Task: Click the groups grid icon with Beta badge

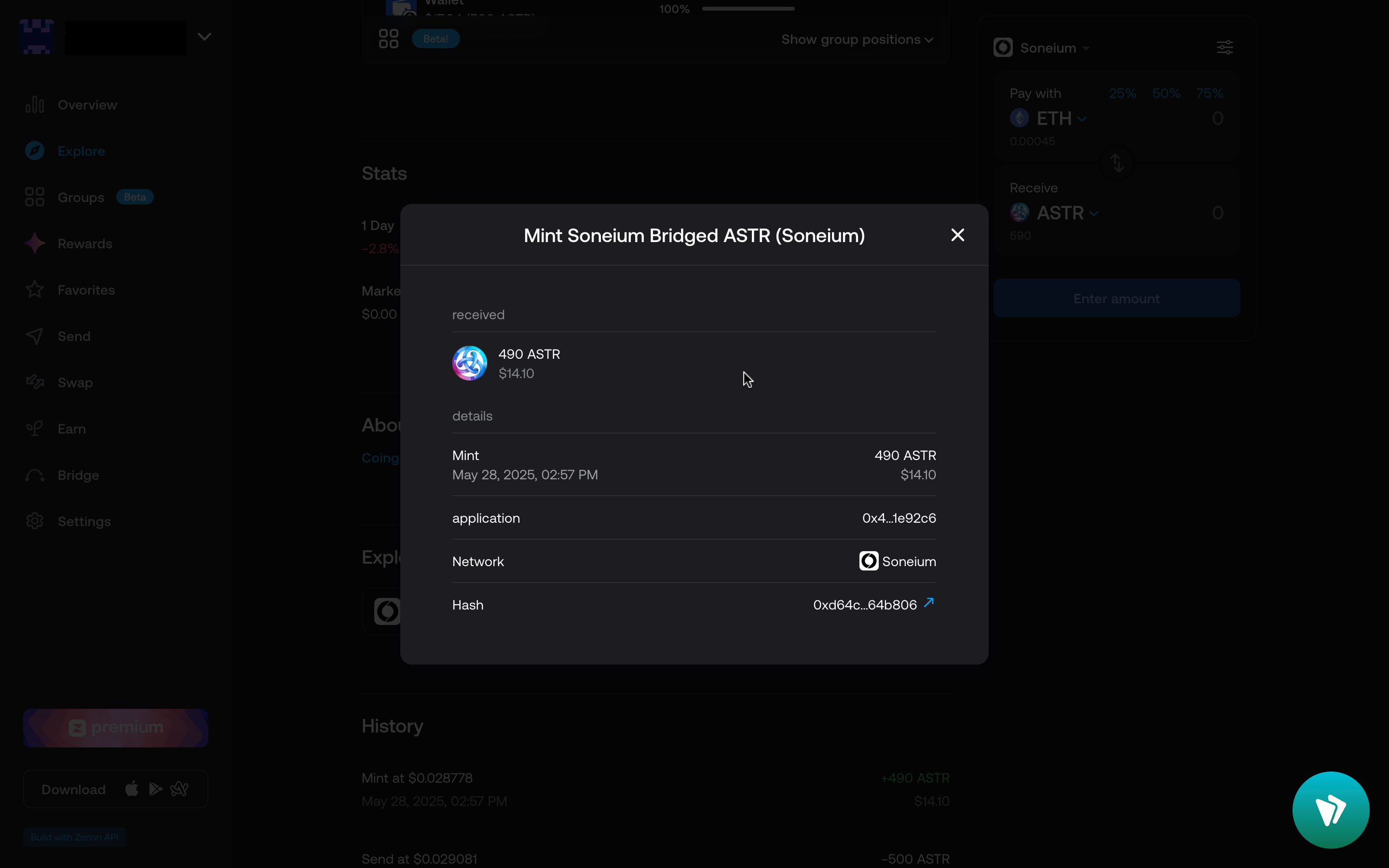Action: tap(389, 39)
